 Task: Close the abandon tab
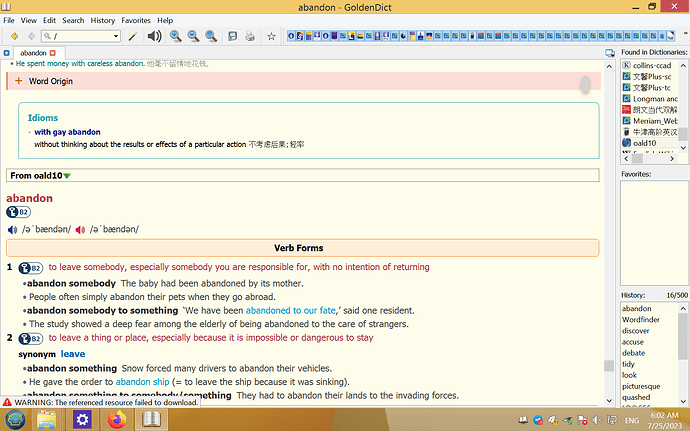pos(53,53)
